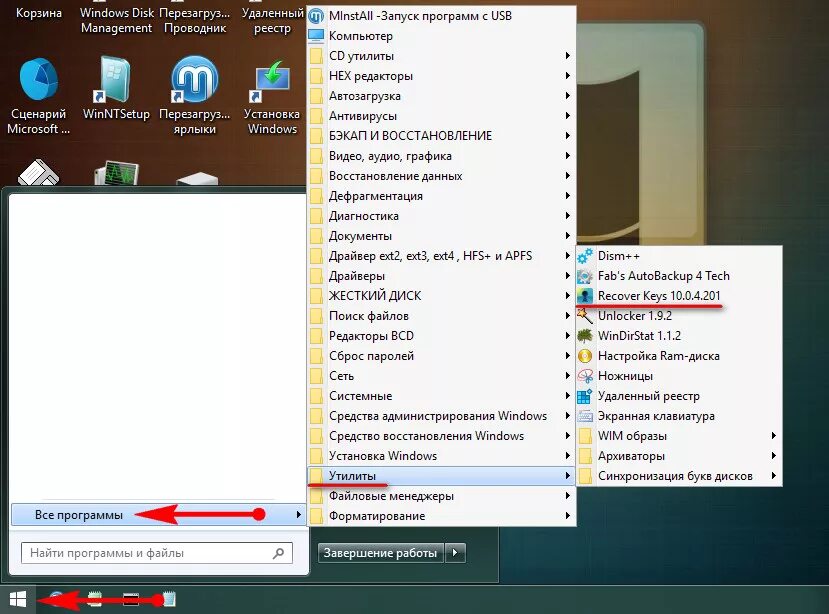Click the Windows Start button
This screenshot has width=829, height=614.
pyautogui.click(x=17, y=600)
